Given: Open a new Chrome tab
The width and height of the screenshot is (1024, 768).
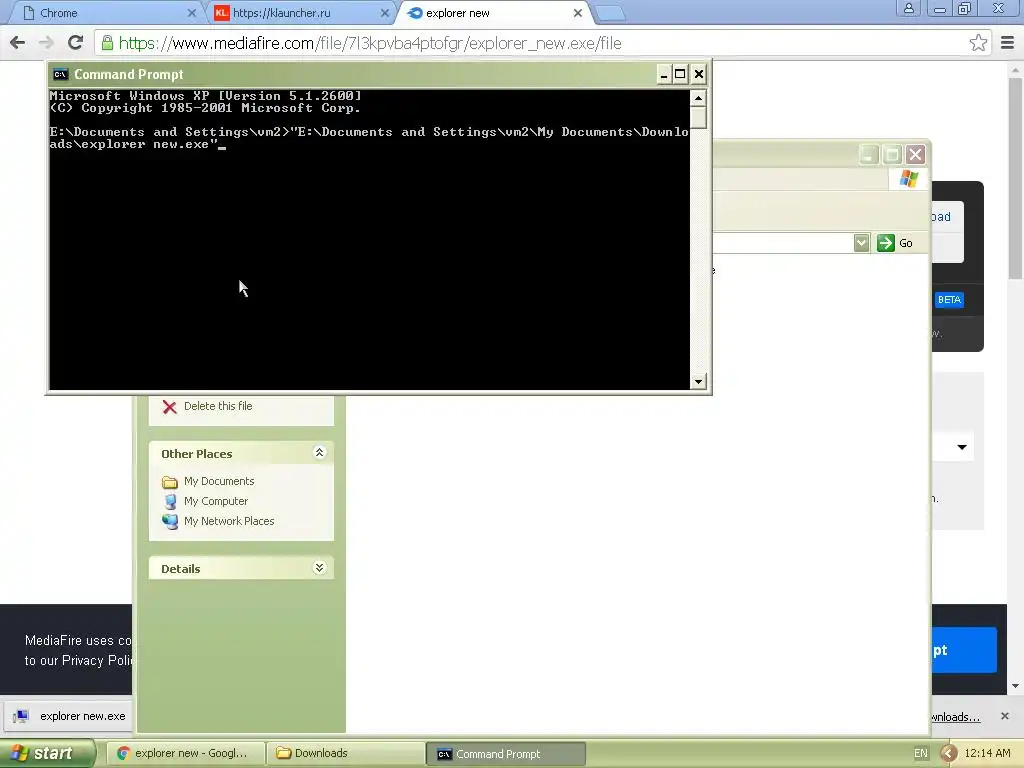Looking at the screenshot, I should pyautogui.click(x=610, y=13).
